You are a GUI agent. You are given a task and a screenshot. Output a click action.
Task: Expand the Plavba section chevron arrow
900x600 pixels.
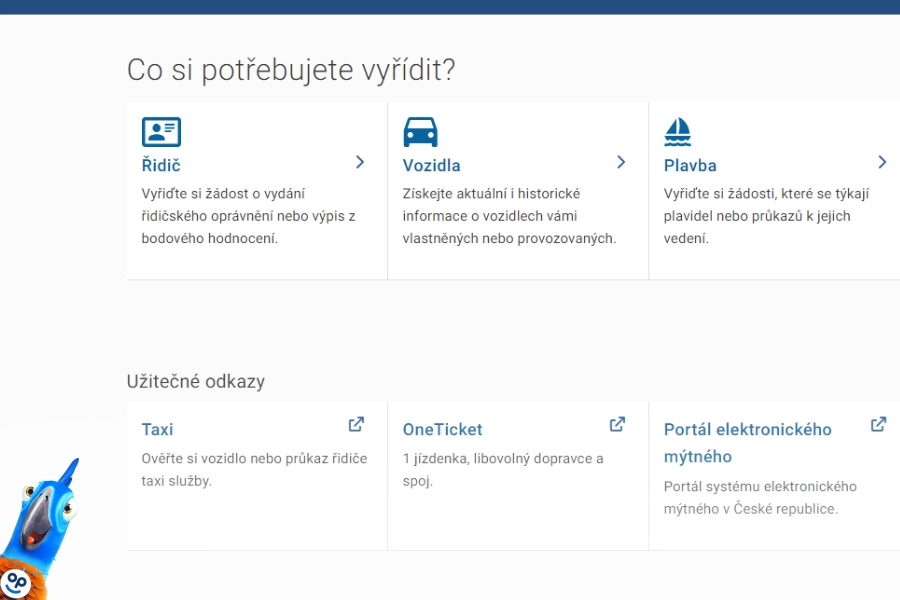click(882, 162)
